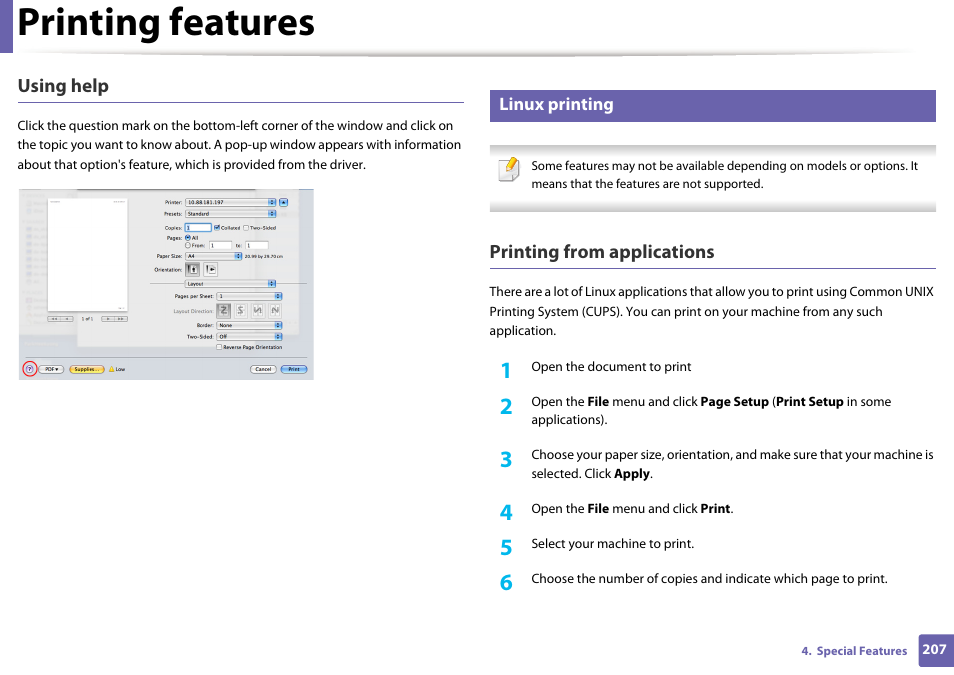Click the From page number field

220,245
